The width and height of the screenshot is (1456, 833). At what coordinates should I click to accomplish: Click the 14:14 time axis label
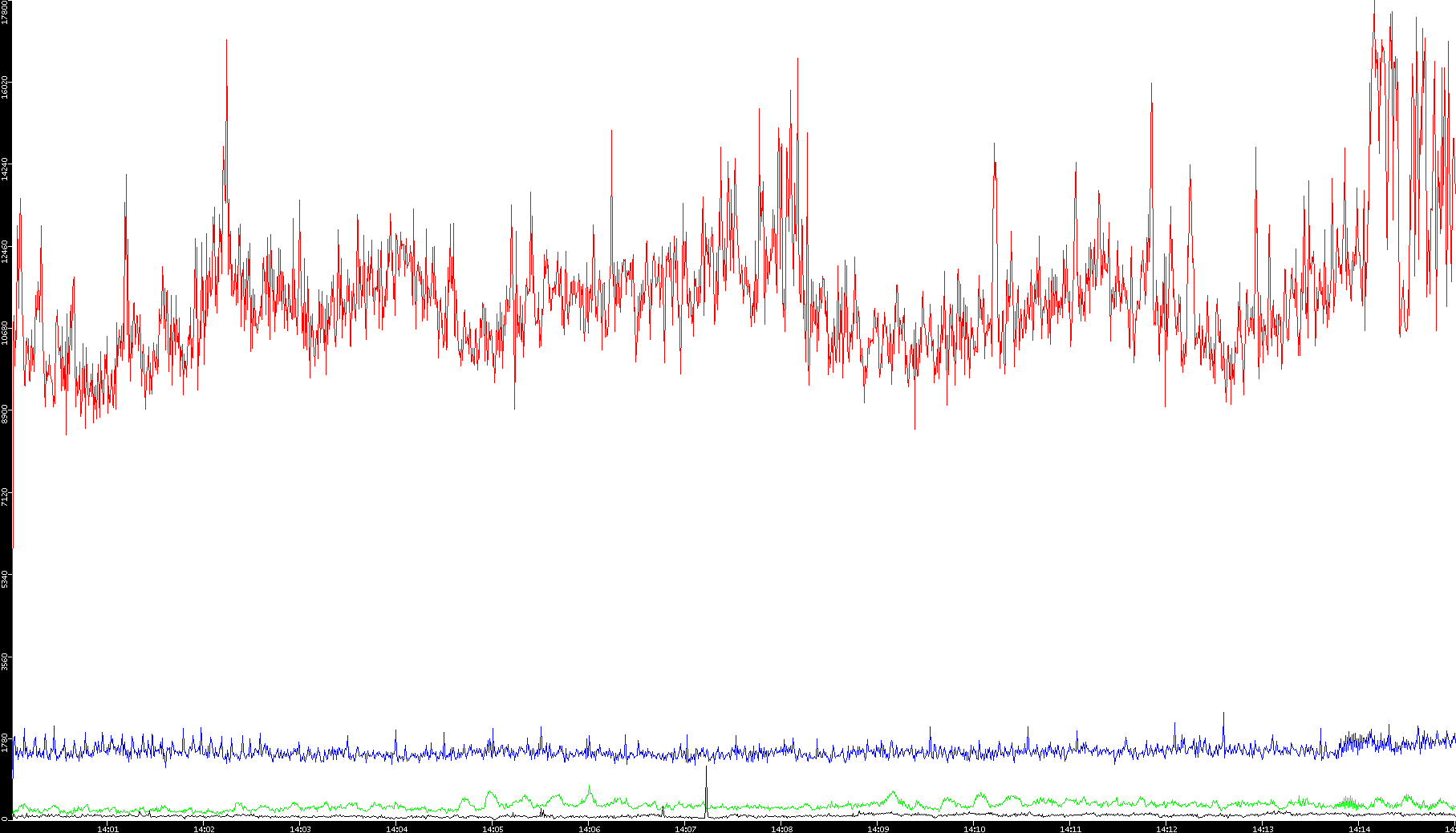click(1359, 829)
